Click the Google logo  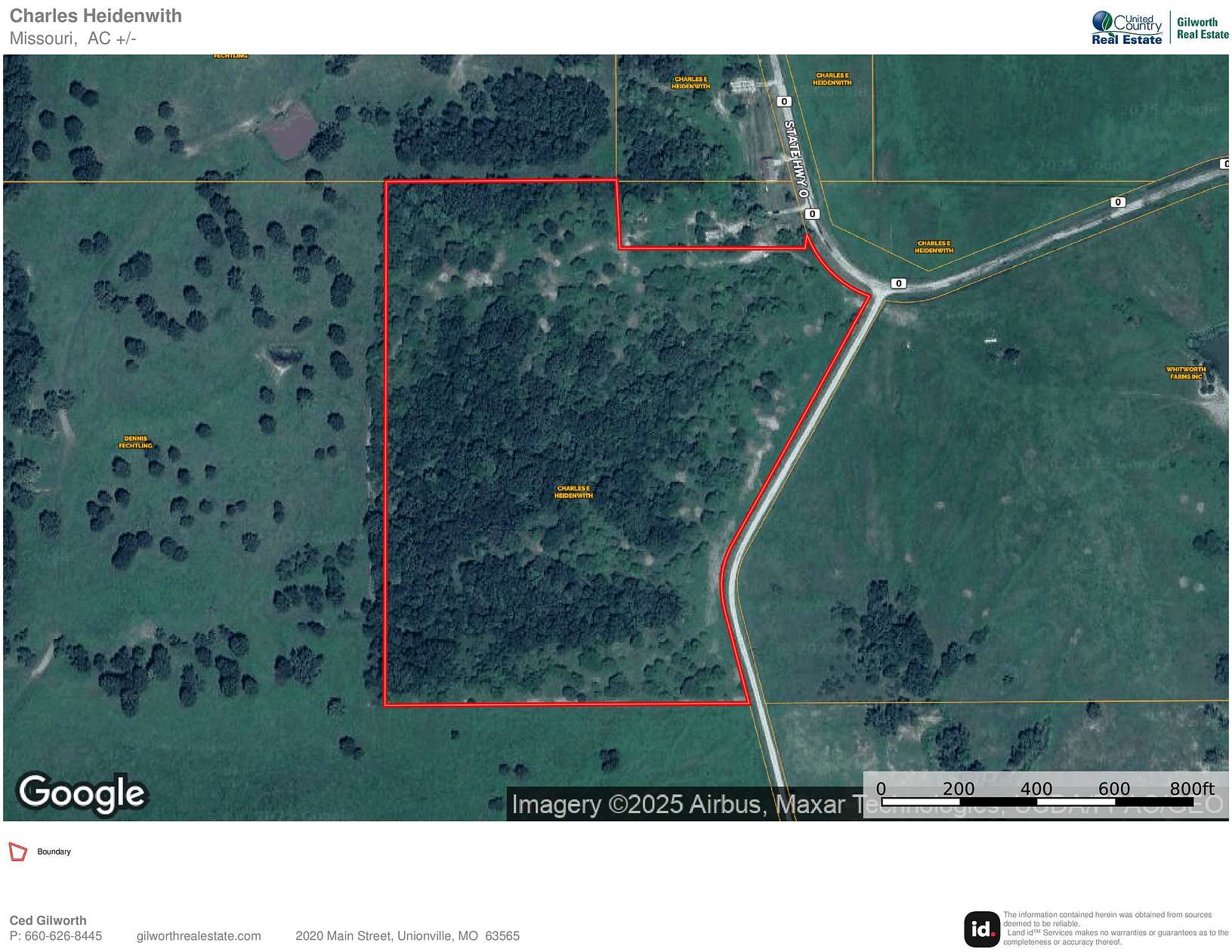click(83, 794)
